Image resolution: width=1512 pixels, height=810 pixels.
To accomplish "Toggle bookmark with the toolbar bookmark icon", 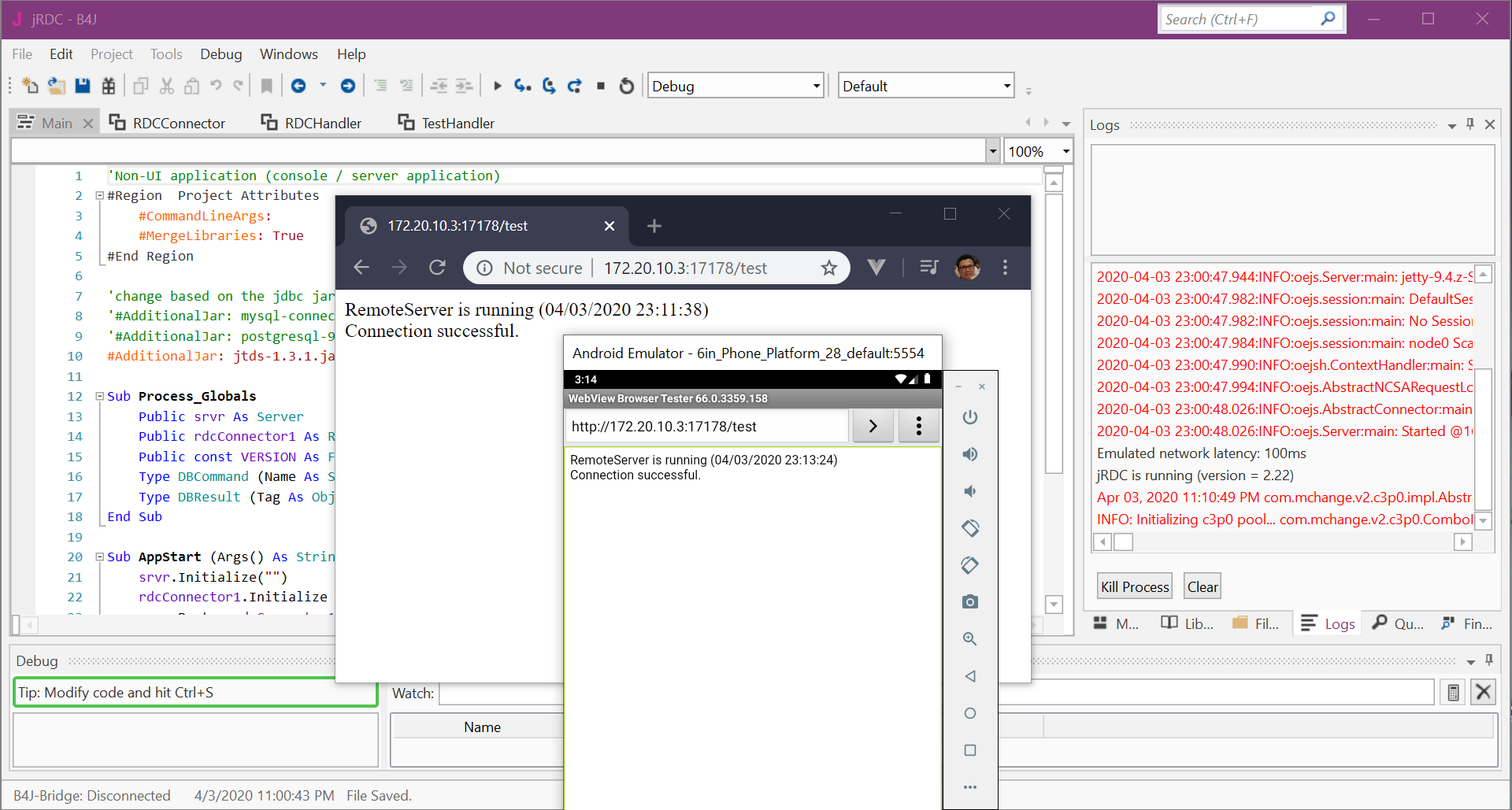I will [x=267, y=86].
